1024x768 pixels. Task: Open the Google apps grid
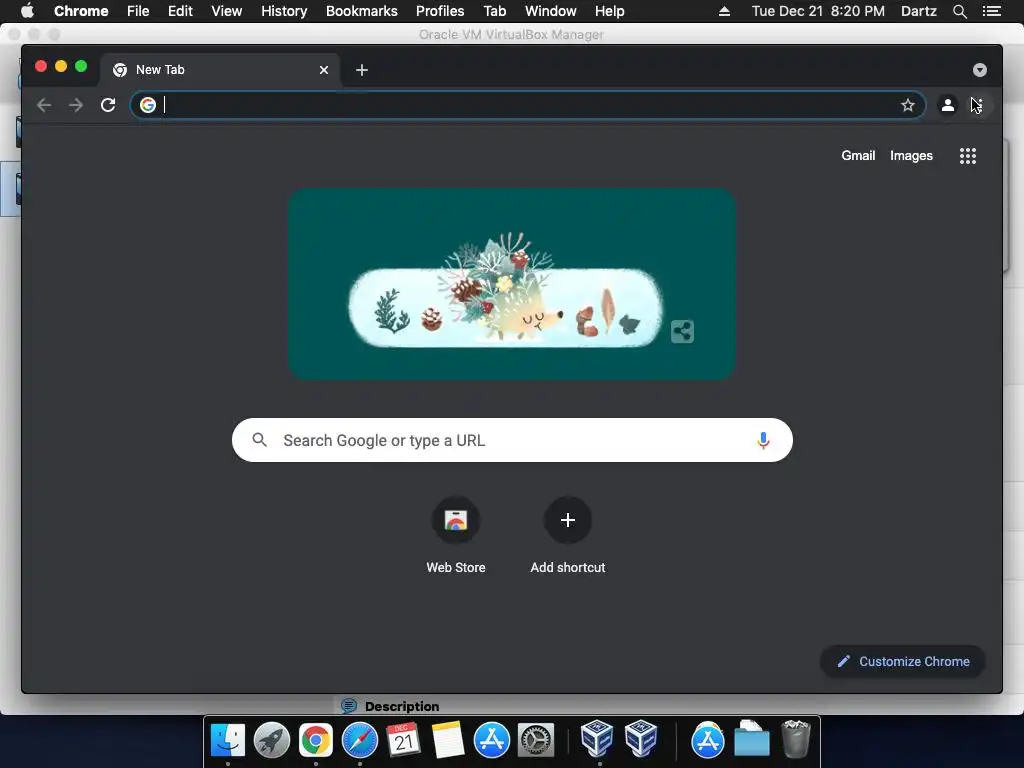[968, 155]
